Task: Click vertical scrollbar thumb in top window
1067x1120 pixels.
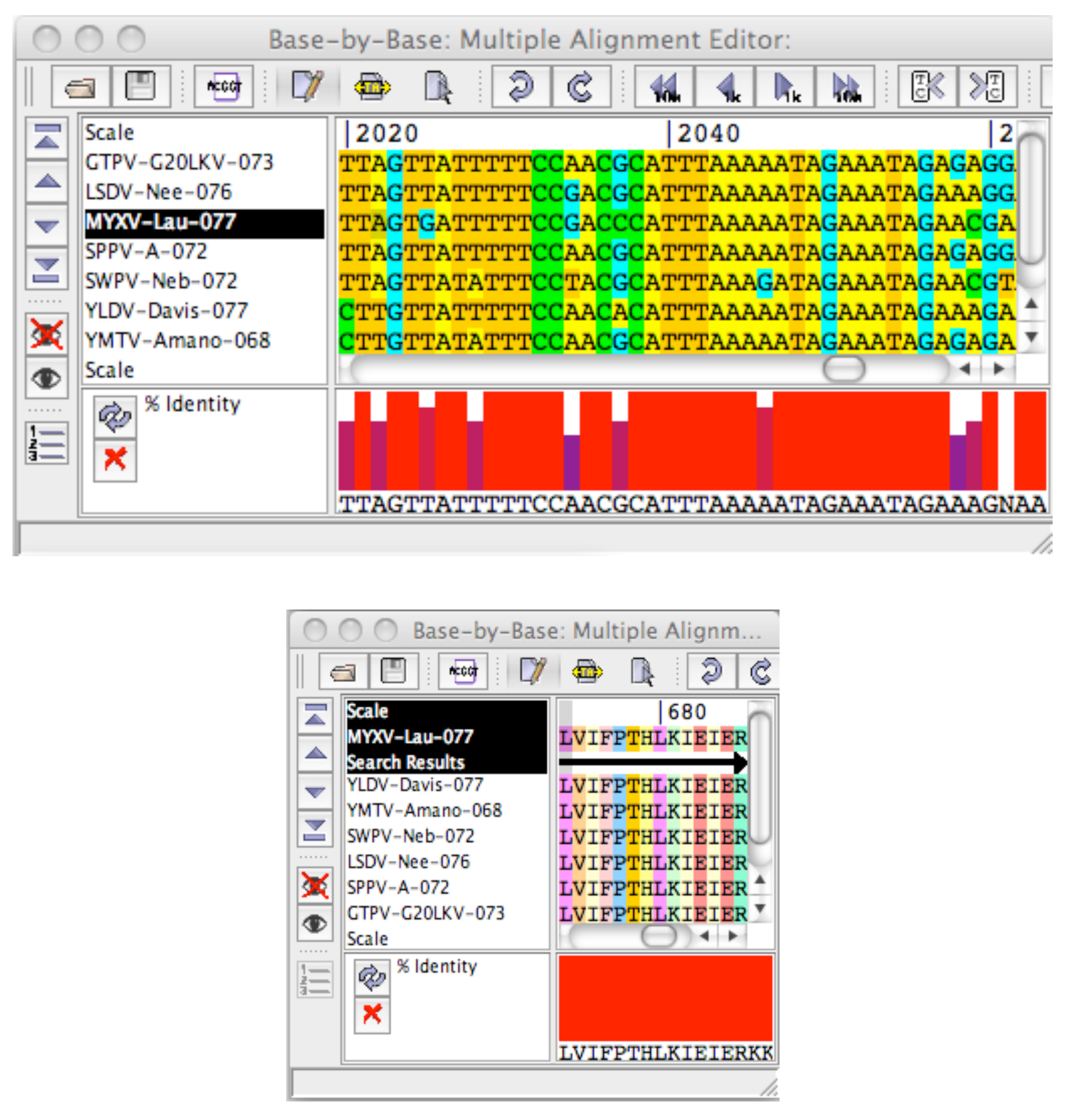Action: coord(1031,199)
